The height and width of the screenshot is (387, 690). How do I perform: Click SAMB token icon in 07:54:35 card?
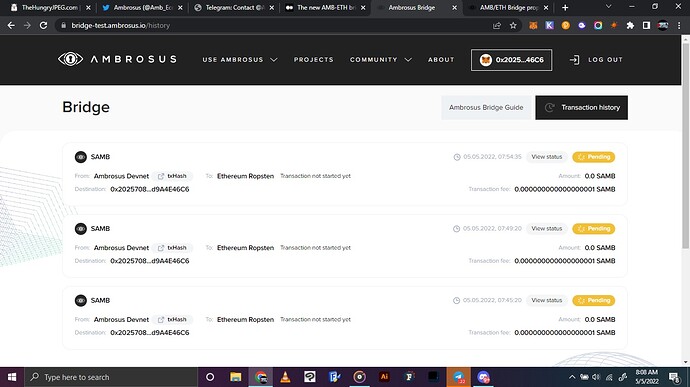[81, 157]
